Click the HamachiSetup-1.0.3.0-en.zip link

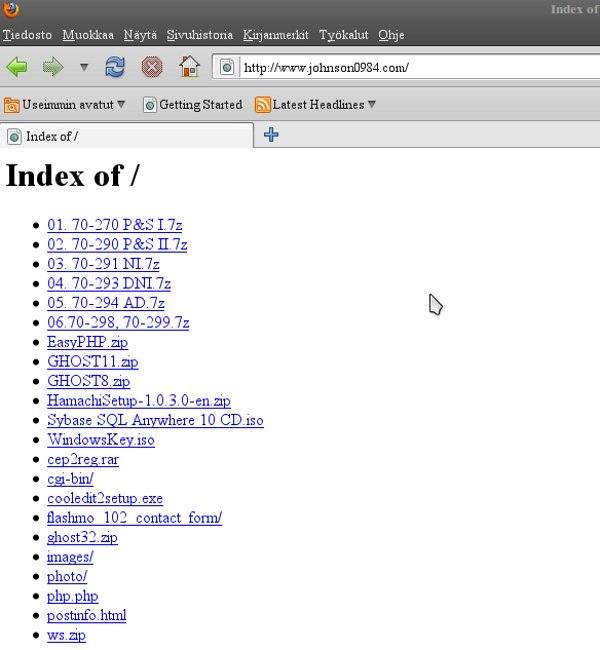(138, 400)
